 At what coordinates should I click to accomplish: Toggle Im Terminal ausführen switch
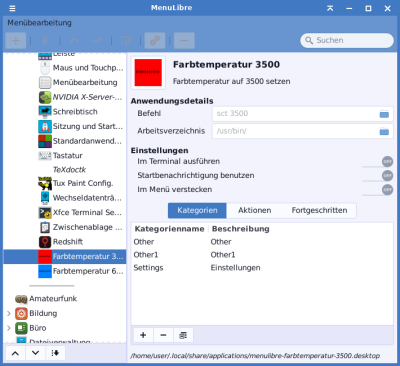point(378,162)
